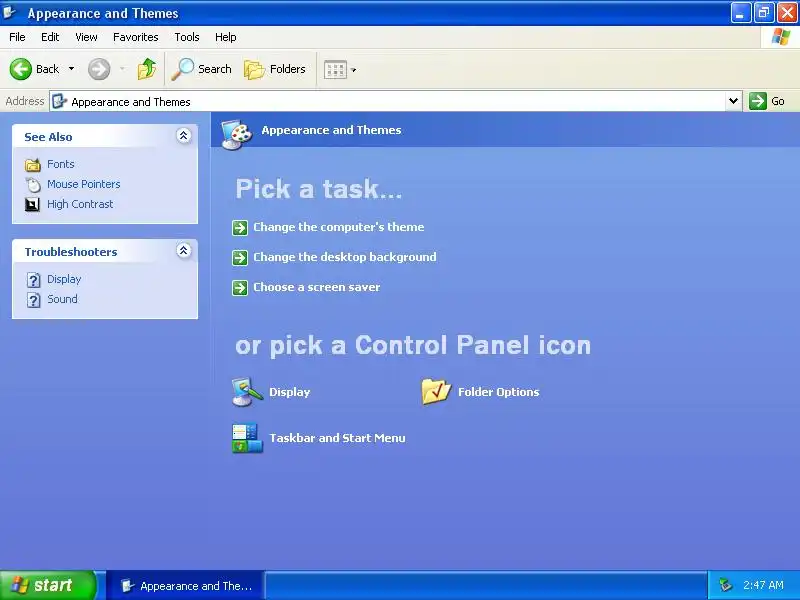Image resolution: width=800 pixels, height=600 pixels.
Task: Open the File menu
Action: pyautogui.click(x=17, y=37)
